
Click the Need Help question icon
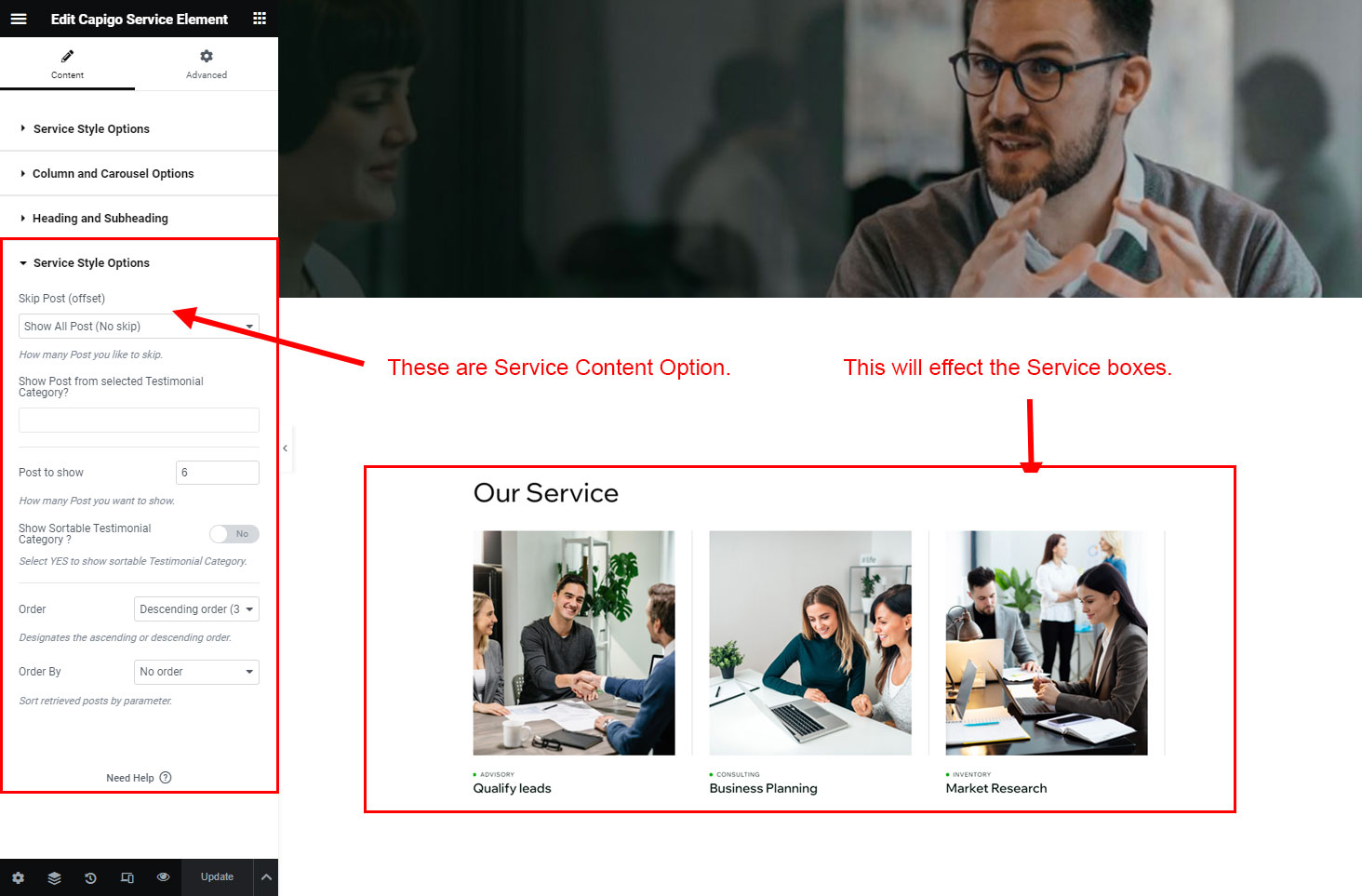(x=166, y=778)
